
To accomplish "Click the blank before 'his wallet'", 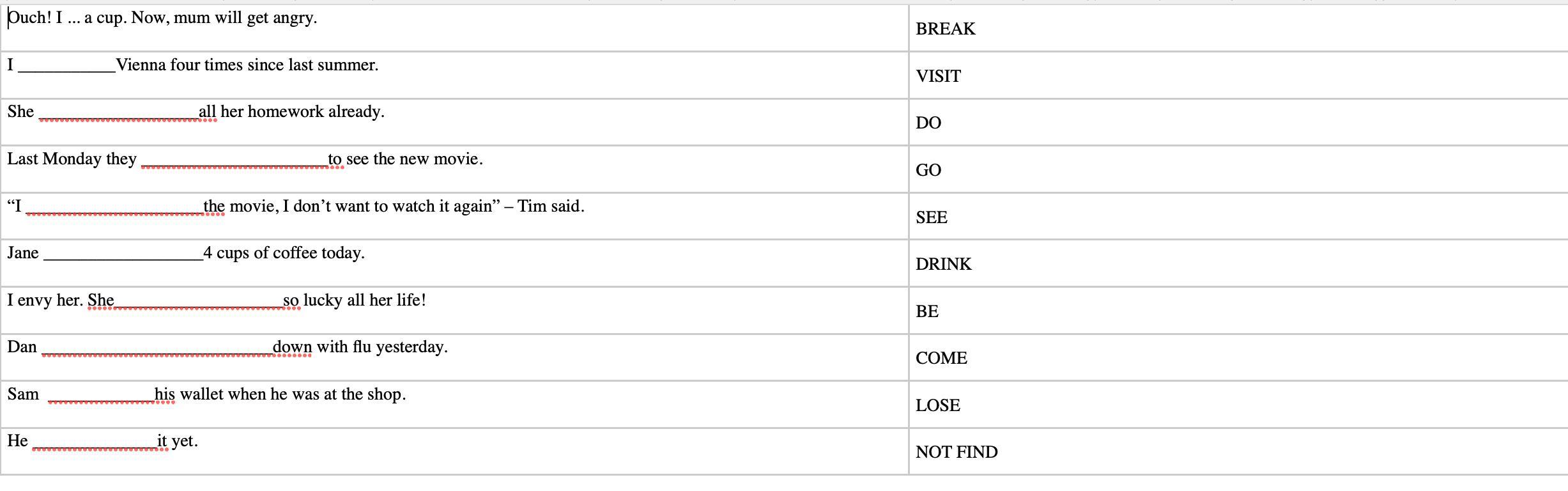I will [x=101, y=396].
